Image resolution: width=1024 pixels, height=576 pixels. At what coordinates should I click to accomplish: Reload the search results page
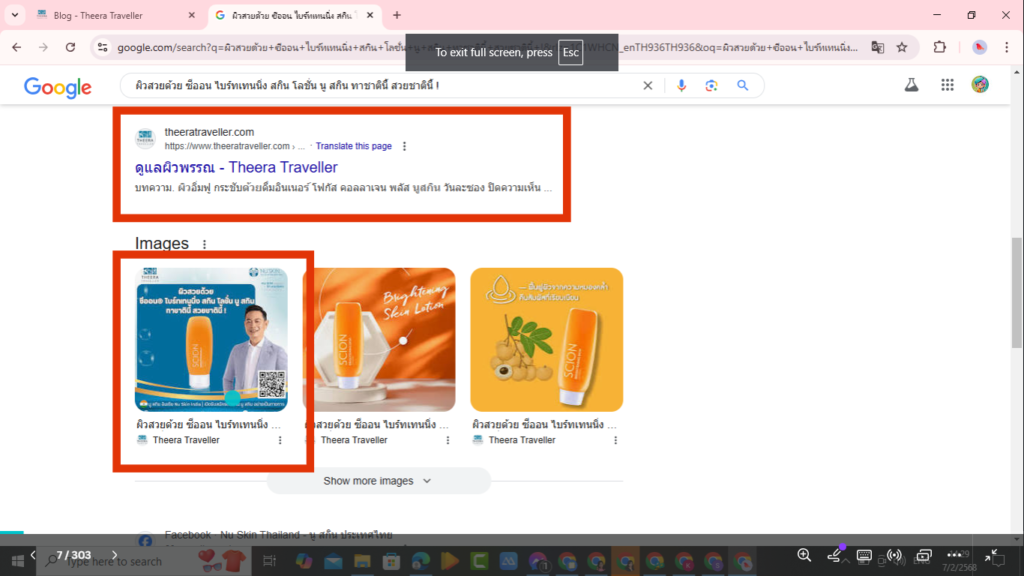click(x=69, y=46)
